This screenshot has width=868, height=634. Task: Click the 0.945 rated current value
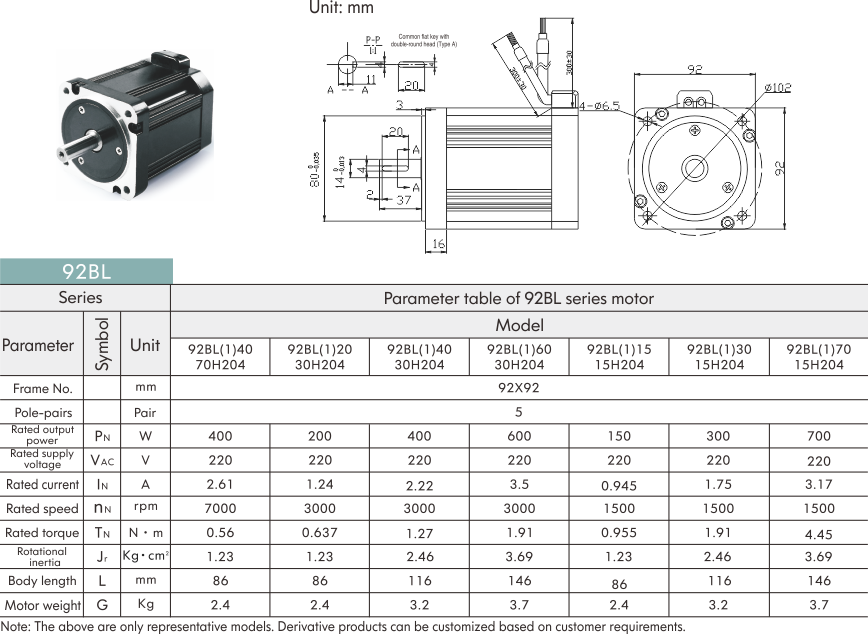coord(619,485)
